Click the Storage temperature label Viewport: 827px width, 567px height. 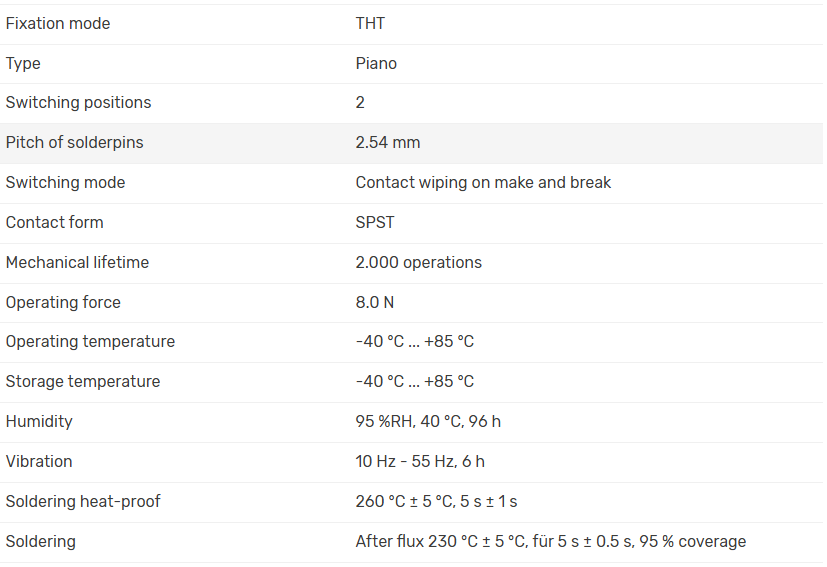(82, 381)
